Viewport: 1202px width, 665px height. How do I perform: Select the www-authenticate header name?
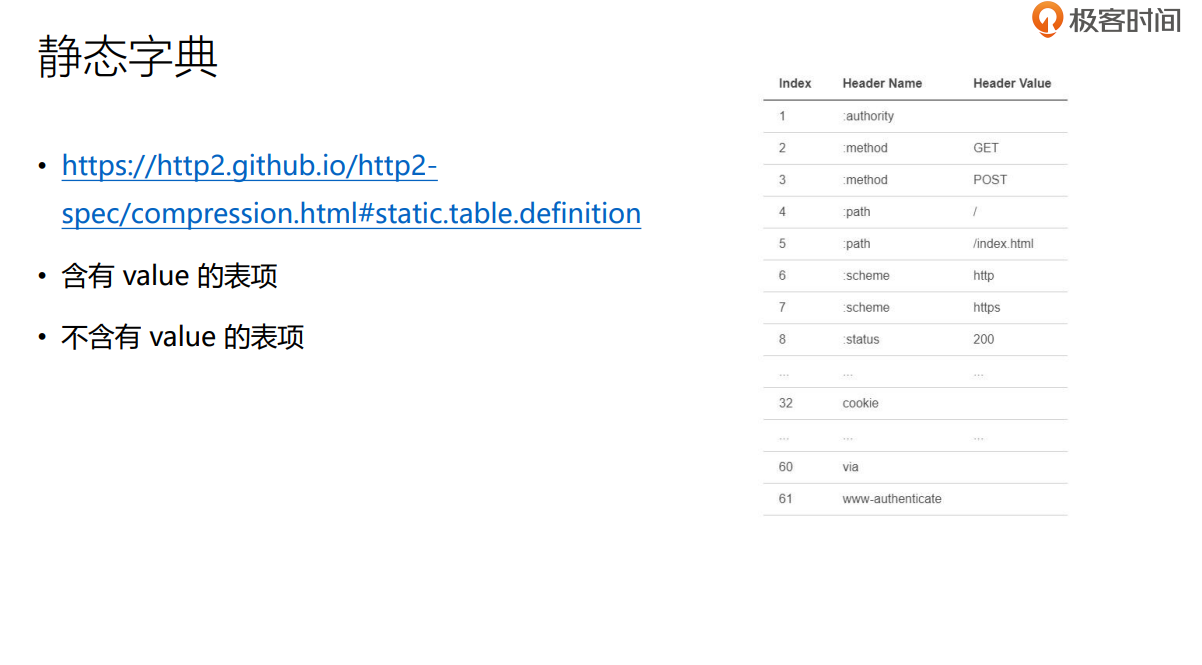(x=892, y=499)
